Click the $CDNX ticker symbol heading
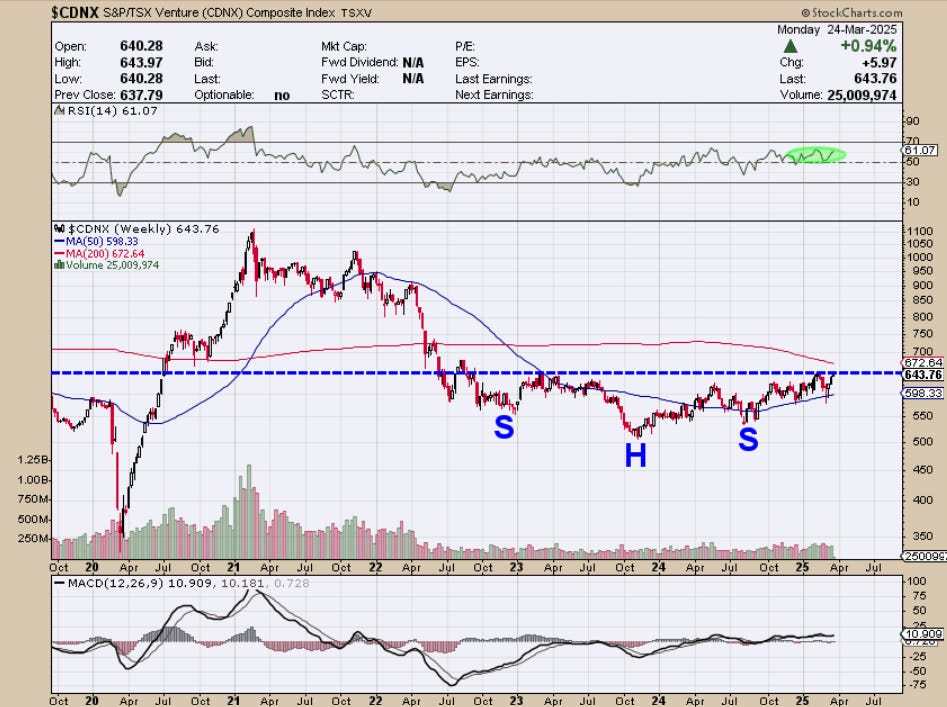Image resolution: width=947 pixels, height=707 pixels. coord(75,13)
